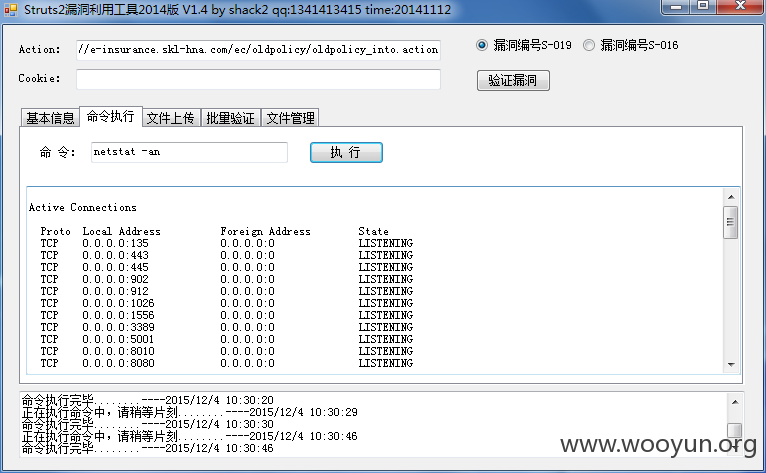The height and width of the screenshot is (473, 766).
Task: Click the application icon in title bar
Action: point(11,9)
